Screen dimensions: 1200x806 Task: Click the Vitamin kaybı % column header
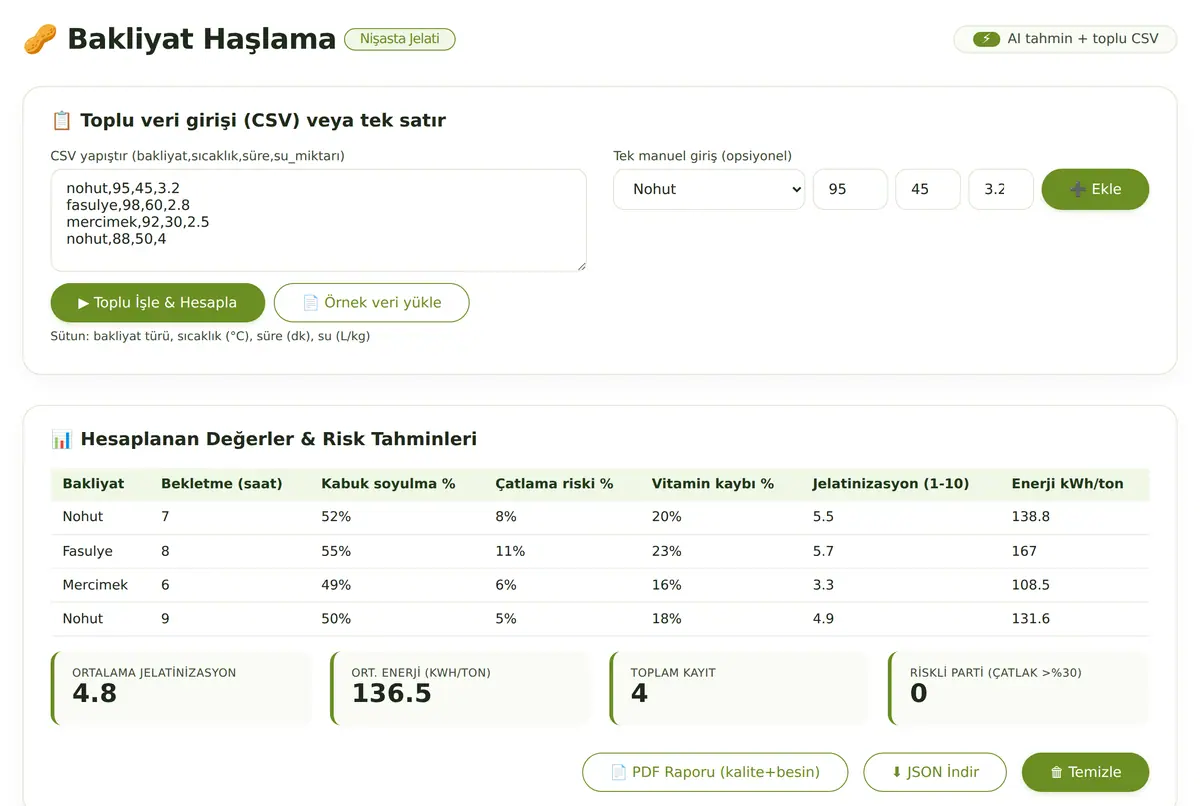tap(713, 484)
